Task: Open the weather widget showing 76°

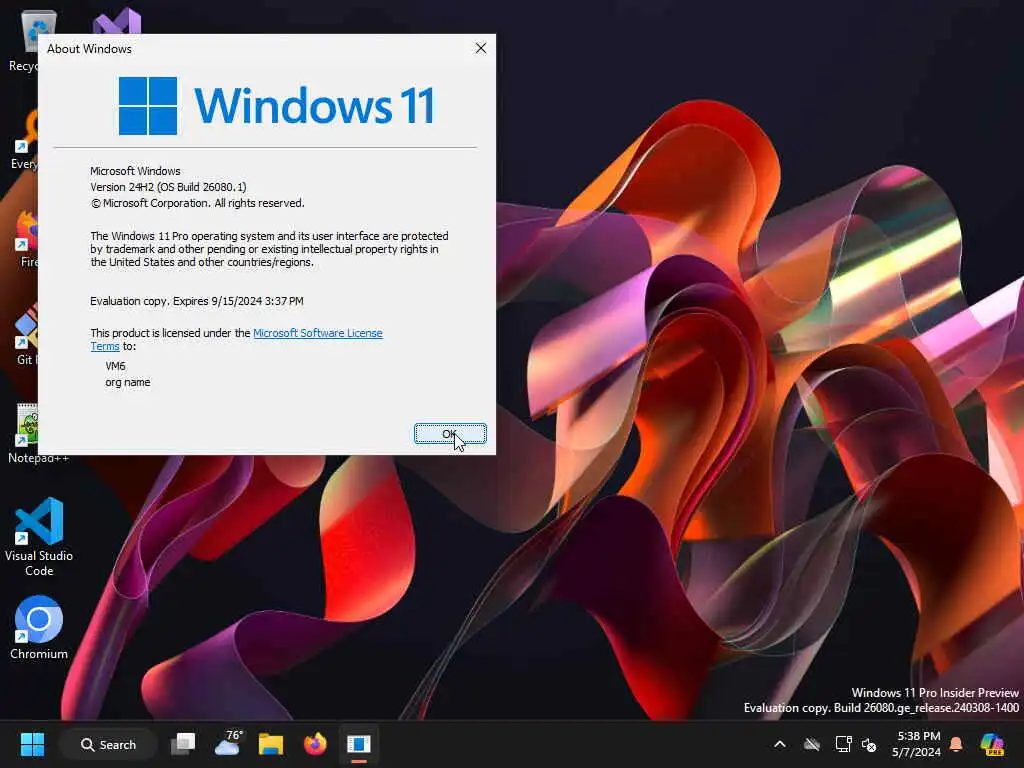Action: click(x=227, y=744)
